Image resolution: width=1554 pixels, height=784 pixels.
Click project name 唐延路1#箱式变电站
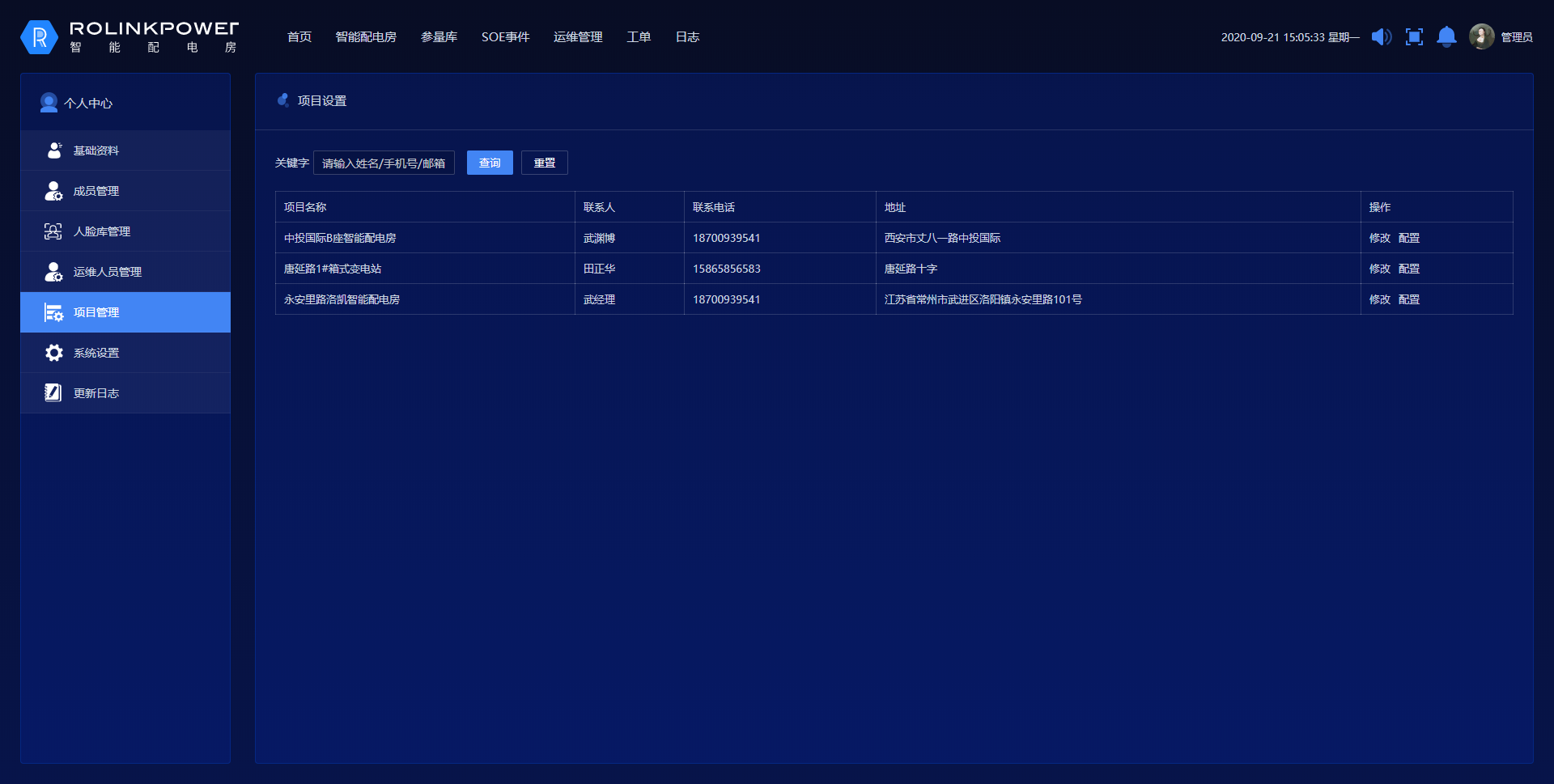[x=333, y=269]
